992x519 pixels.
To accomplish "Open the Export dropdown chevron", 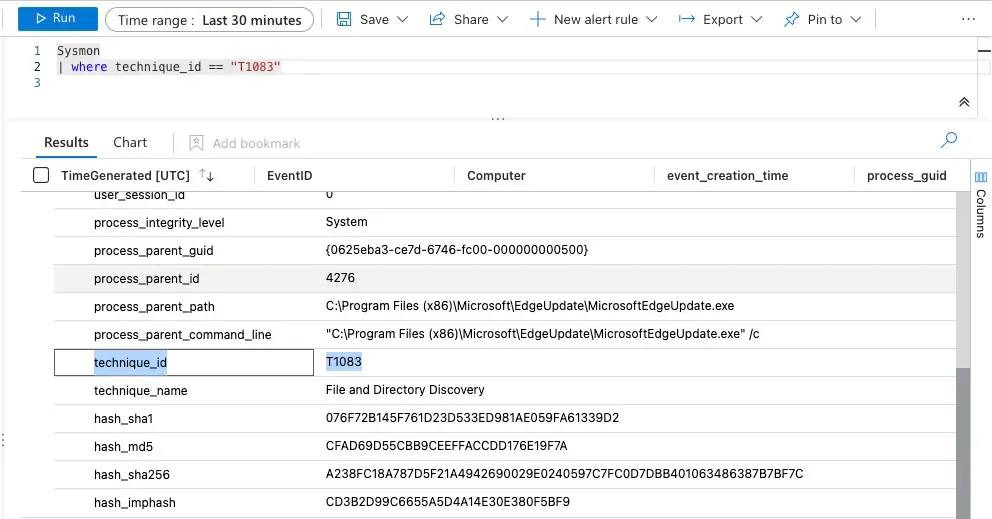I will click(x=756, y=20).
